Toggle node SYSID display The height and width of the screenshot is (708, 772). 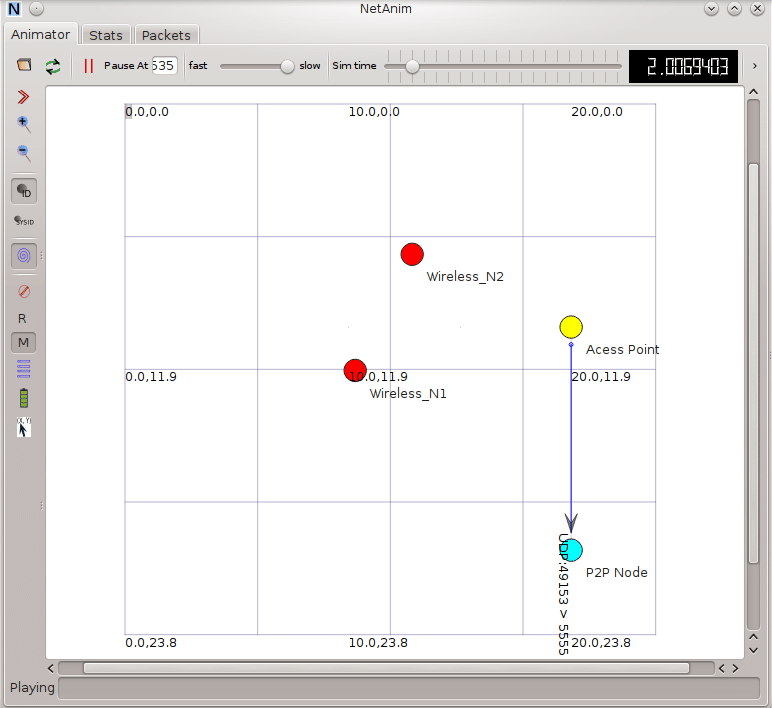24,221
